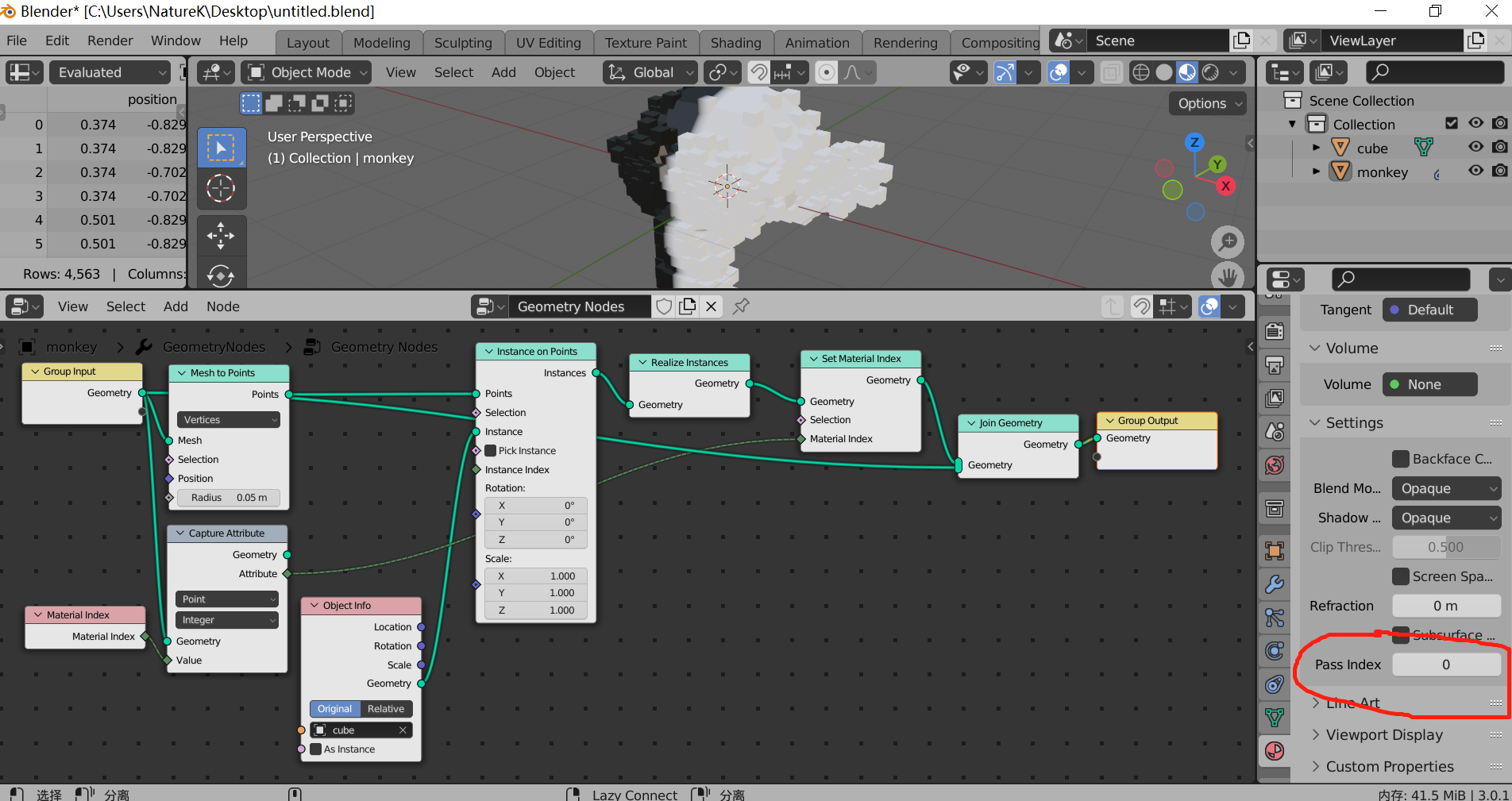
Task: Hide cube object in viewport via eye
Action: click(1475, 147)
